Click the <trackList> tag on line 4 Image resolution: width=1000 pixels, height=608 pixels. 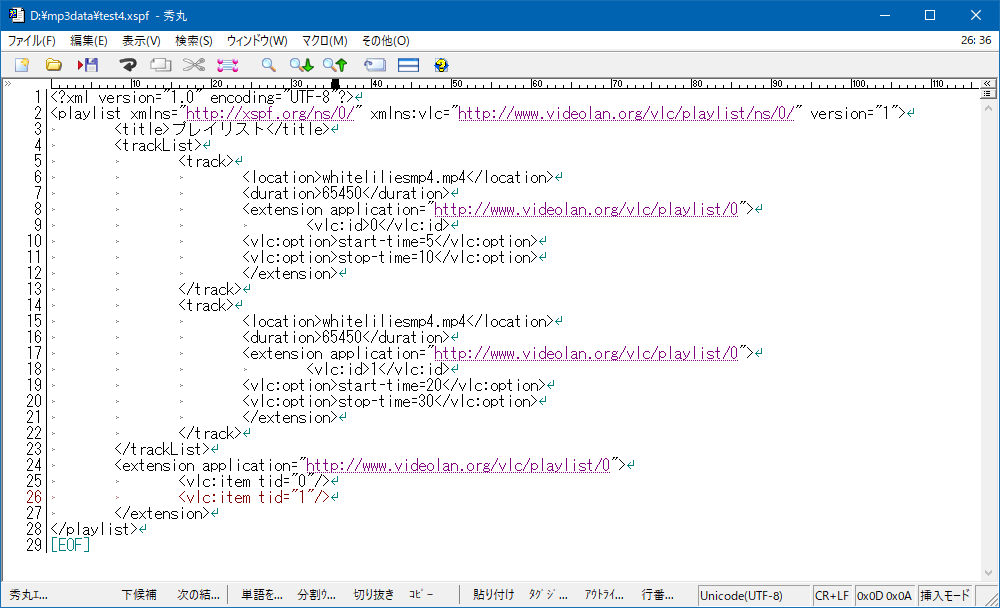[158, 145]
